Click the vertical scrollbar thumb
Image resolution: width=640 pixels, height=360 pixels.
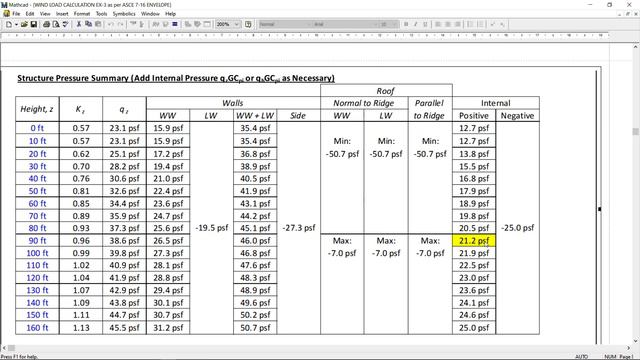[x=636, y=132]
